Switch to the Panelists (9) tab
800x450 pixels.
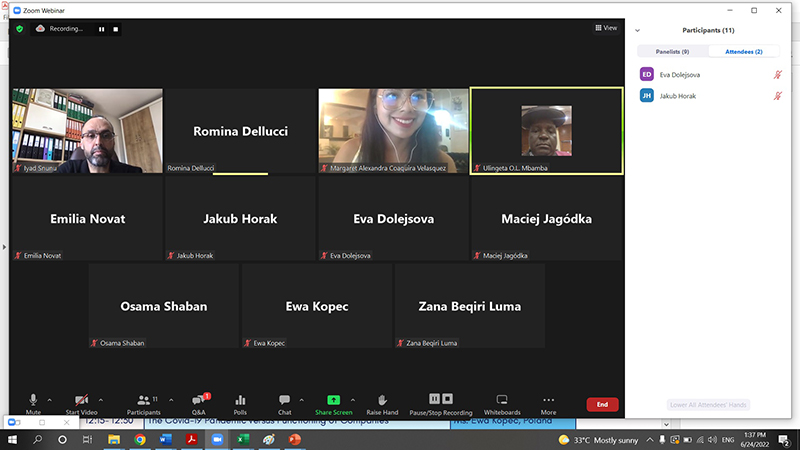(672, 51)
